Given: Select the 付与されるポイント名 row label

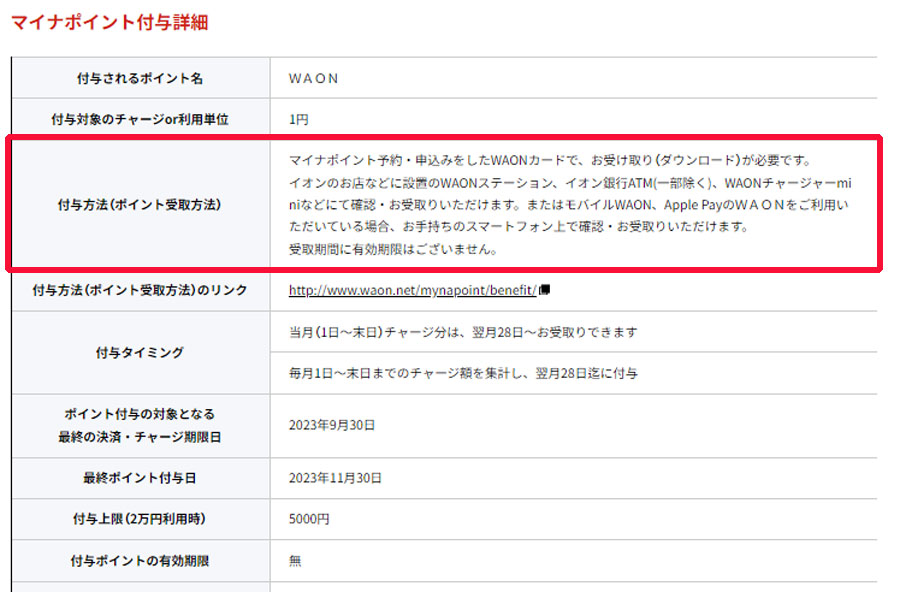Looking at the screenshot, I should point(140,78).
